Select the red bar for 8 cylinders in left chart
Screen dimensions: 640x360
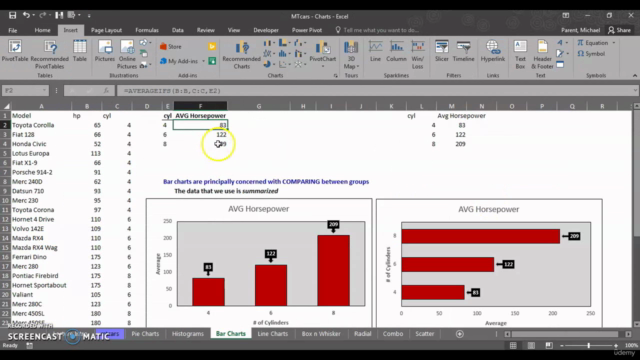333,271
